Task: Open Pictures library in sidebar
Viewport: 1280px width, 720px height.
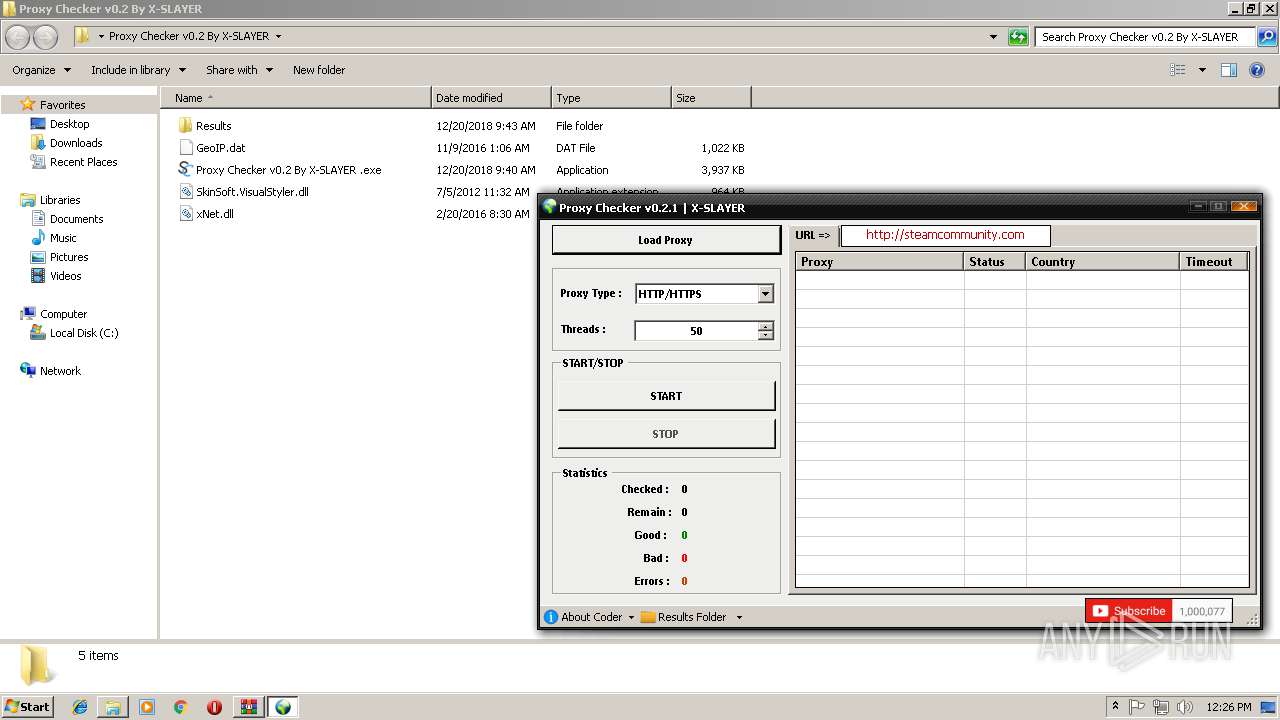Action: [x=69, y=257]
